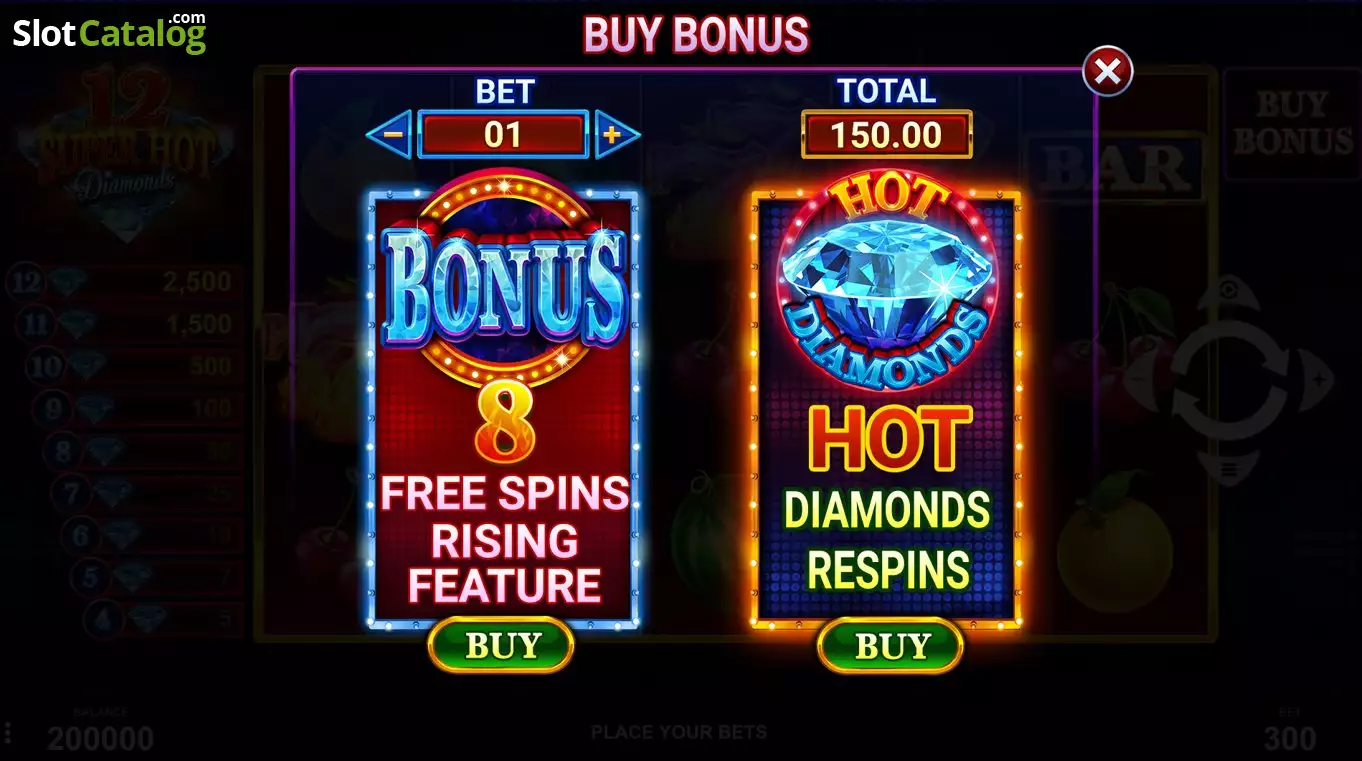Screen dimensions: 1362x761
Task: Open the three-dot menu at bottom left
Action: (x=7, y=732)
